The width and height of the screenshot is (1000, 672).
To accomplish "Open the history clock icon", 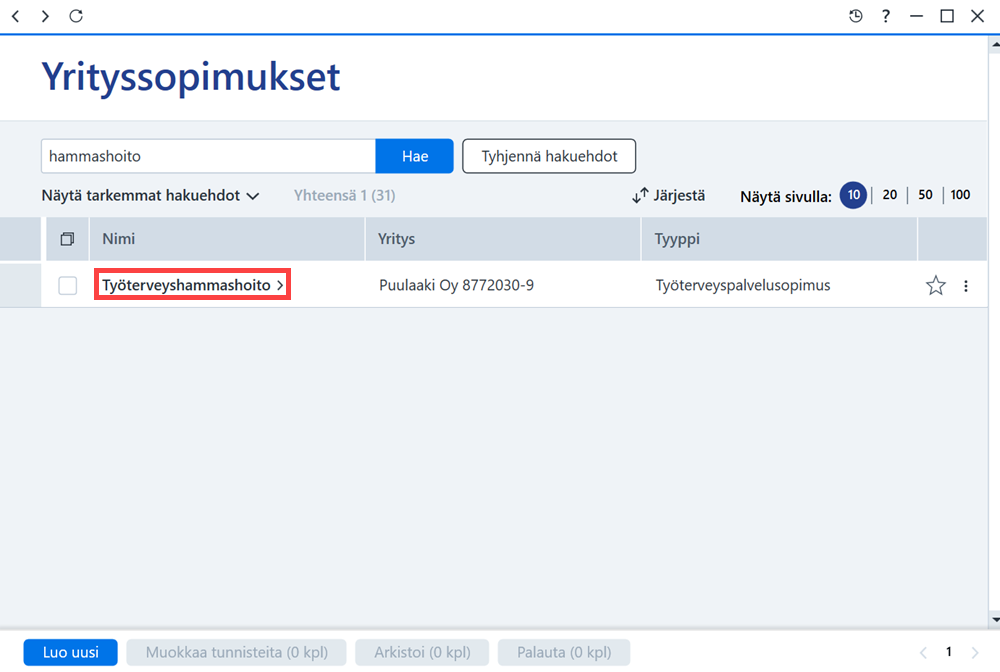I will (x=856, y=16).
